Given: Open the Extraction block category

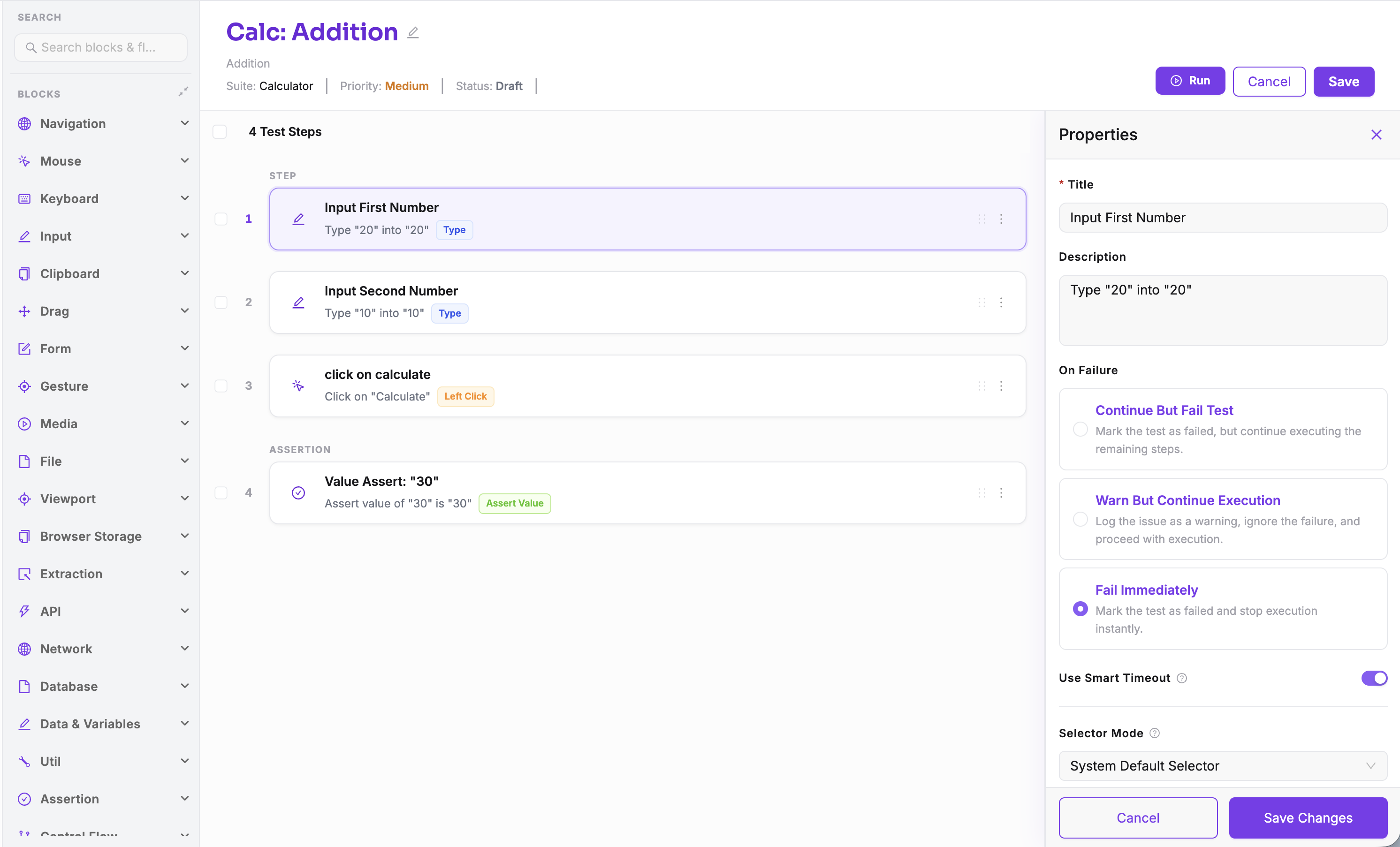Looking at the screenshot, I should pos(103,574).
